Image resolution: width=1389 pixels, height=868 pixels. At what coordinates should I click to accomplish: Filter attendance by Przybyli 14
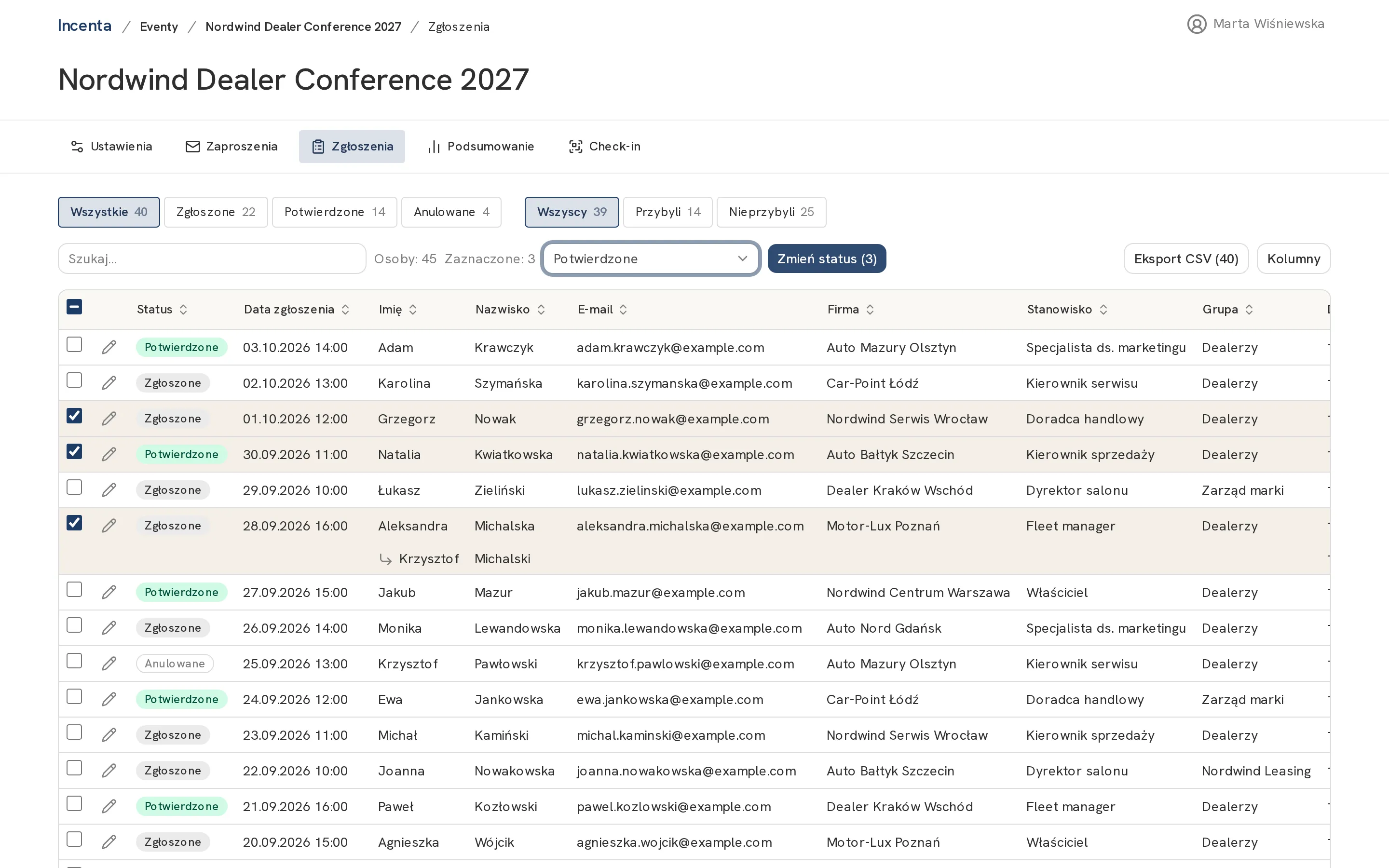[667, 212]
